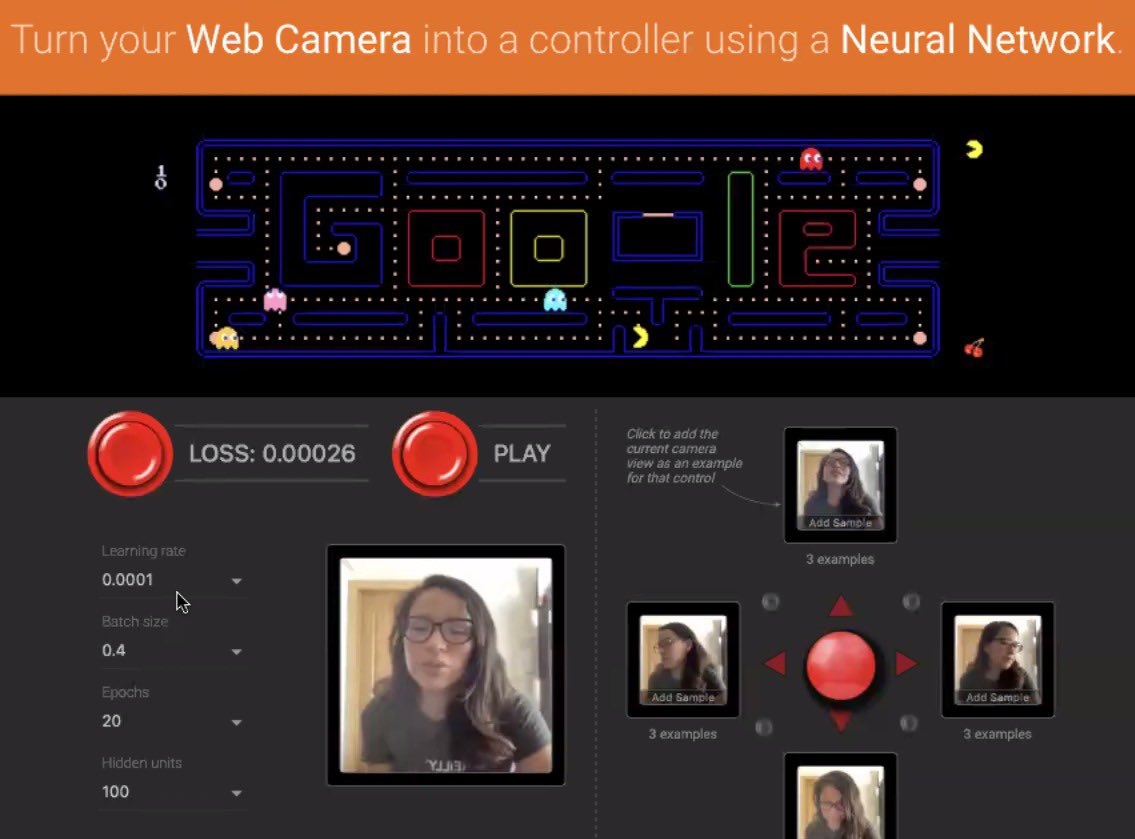Click the Pac-Man lives icon beside the maze

pos(974,149)
